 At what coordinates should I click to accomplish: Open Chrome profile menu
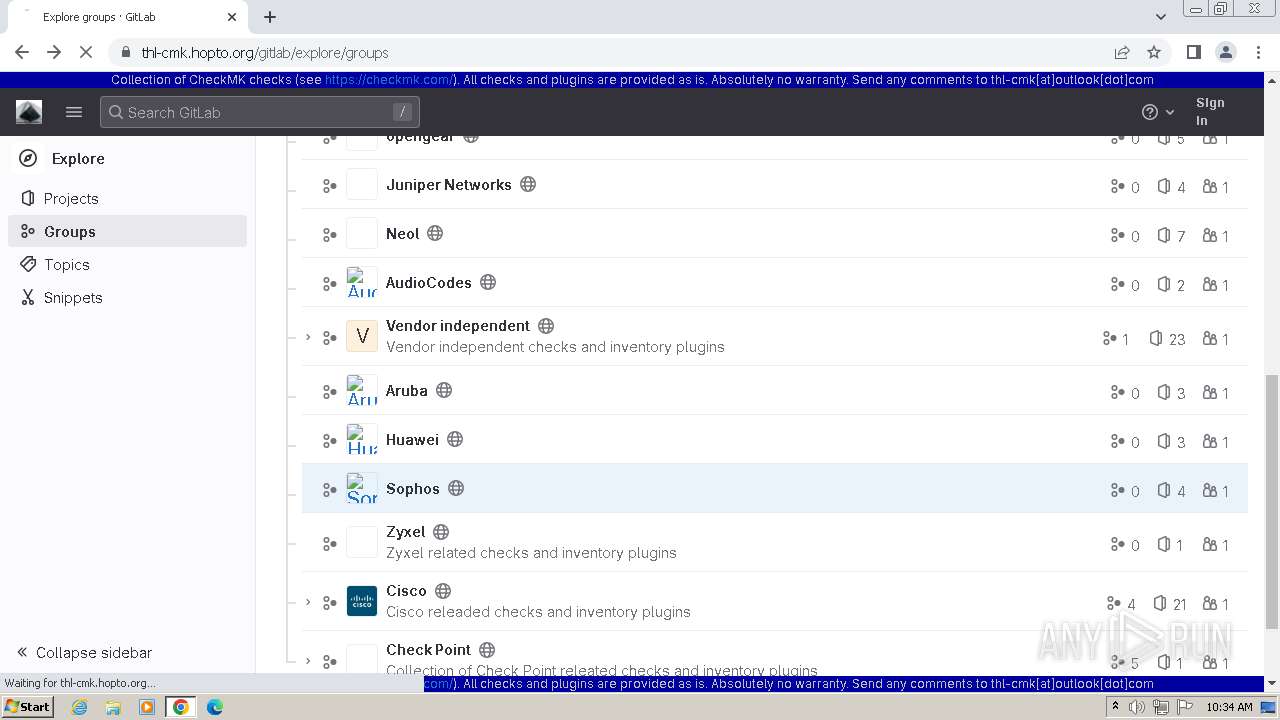coord(1225,52)
